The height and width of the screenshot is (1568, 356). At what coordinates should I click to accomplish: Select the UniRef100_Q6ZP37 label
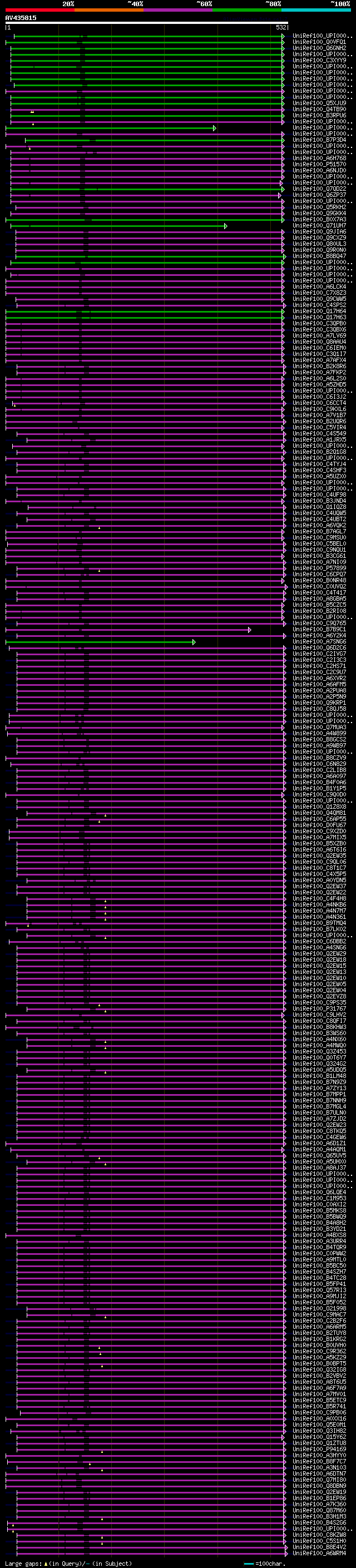pyautogui.click(x=319, y=195)
